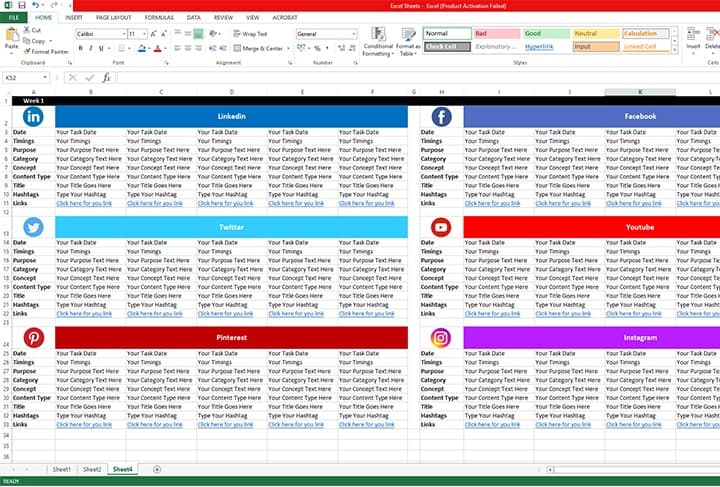Toggle Wrap Text on
Screen dimensions: 720x487
click(x=250, y=34)
